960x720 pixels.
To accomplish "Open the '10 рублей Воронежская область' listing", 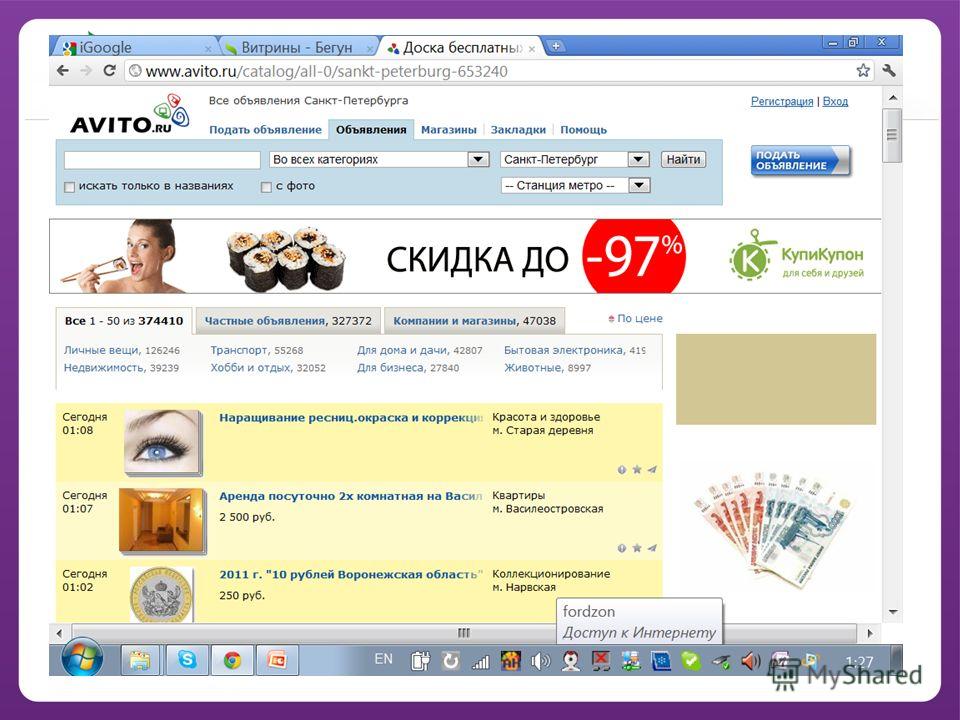I will (x=351, y=574).
